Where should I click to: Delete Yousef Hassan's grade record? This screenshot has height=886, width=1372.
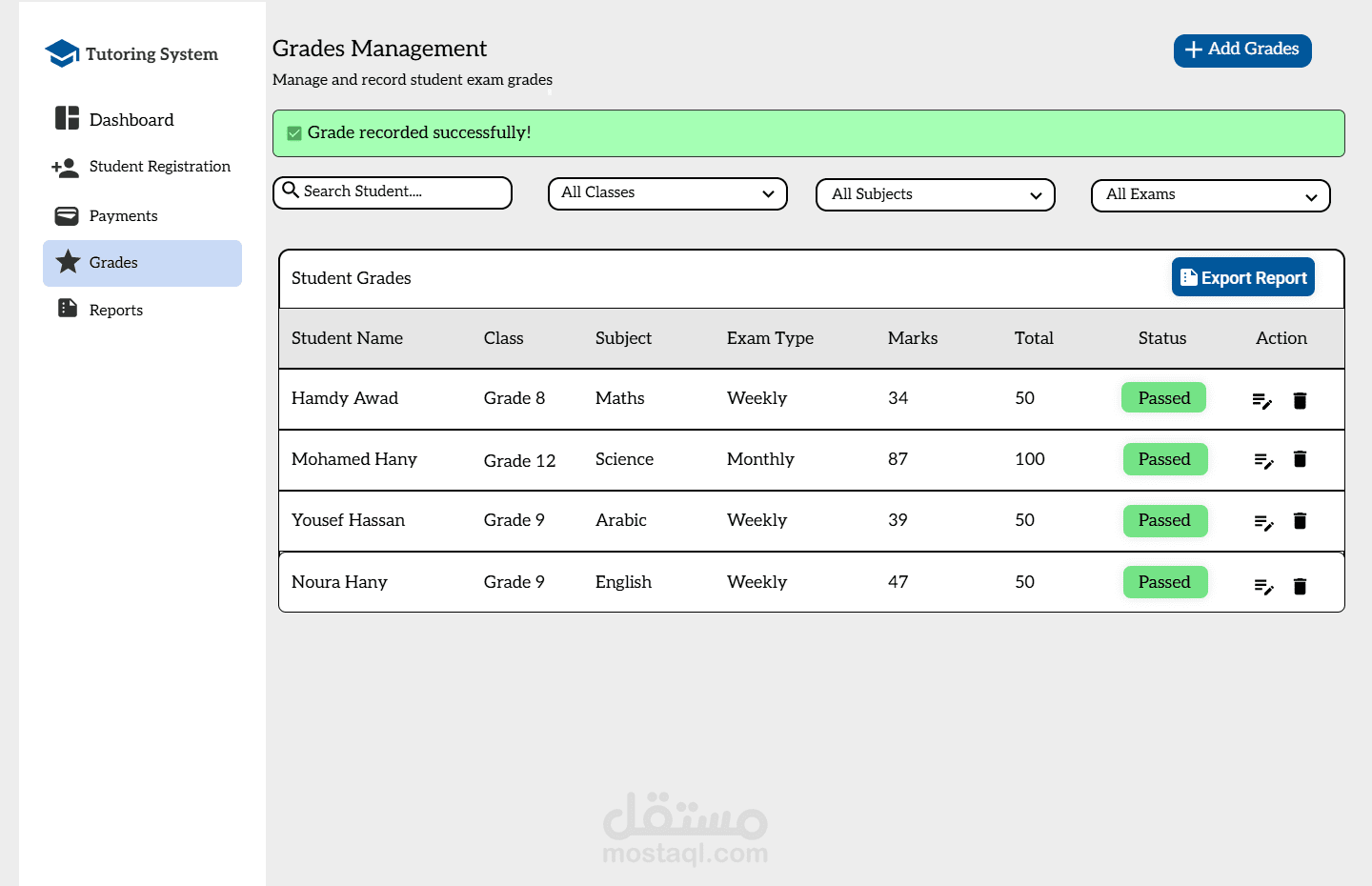1300,520
